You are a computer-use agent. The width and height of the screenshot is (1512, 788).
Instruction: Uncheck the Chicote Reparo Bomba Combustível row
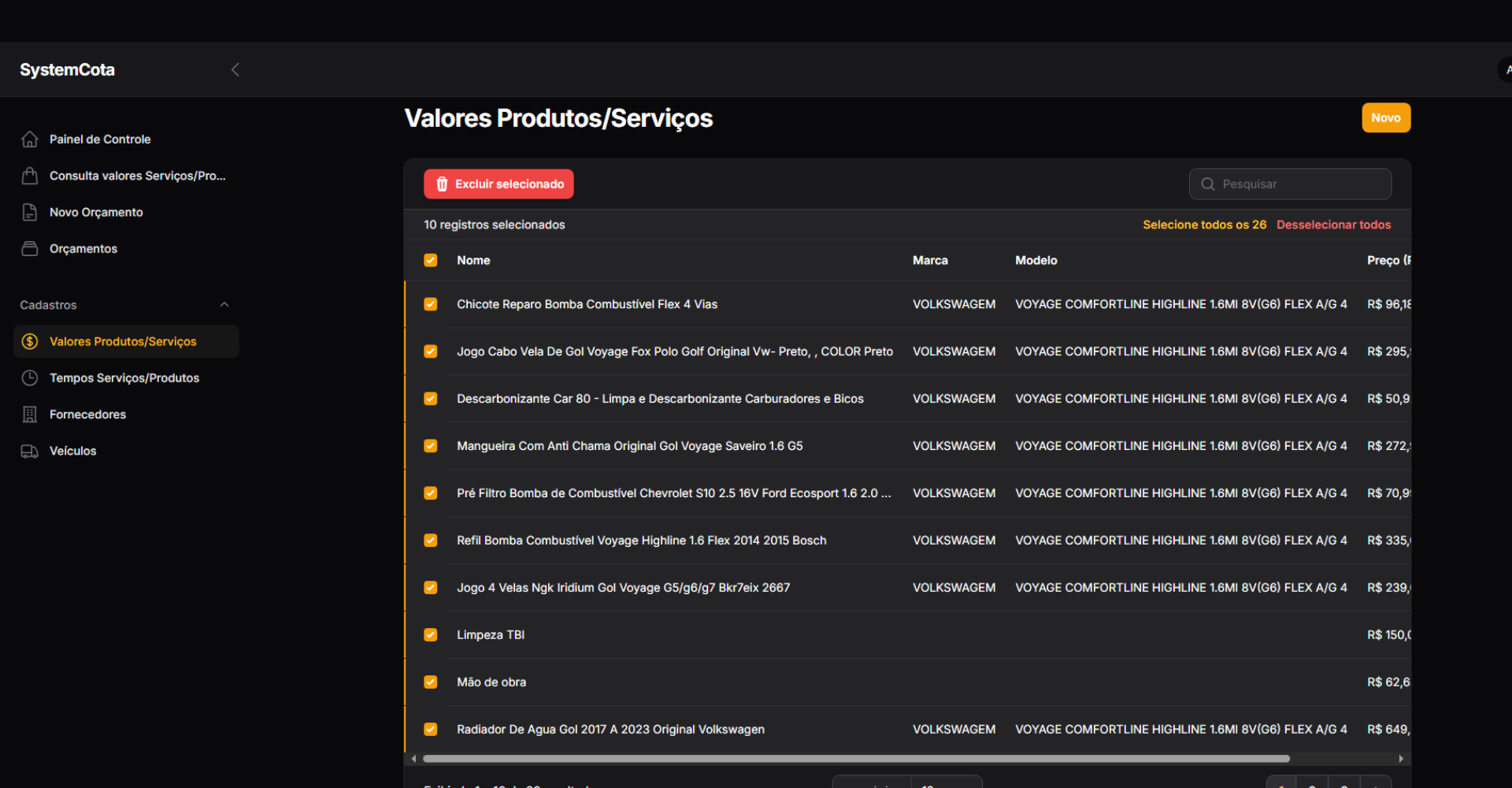pos(431,304)
